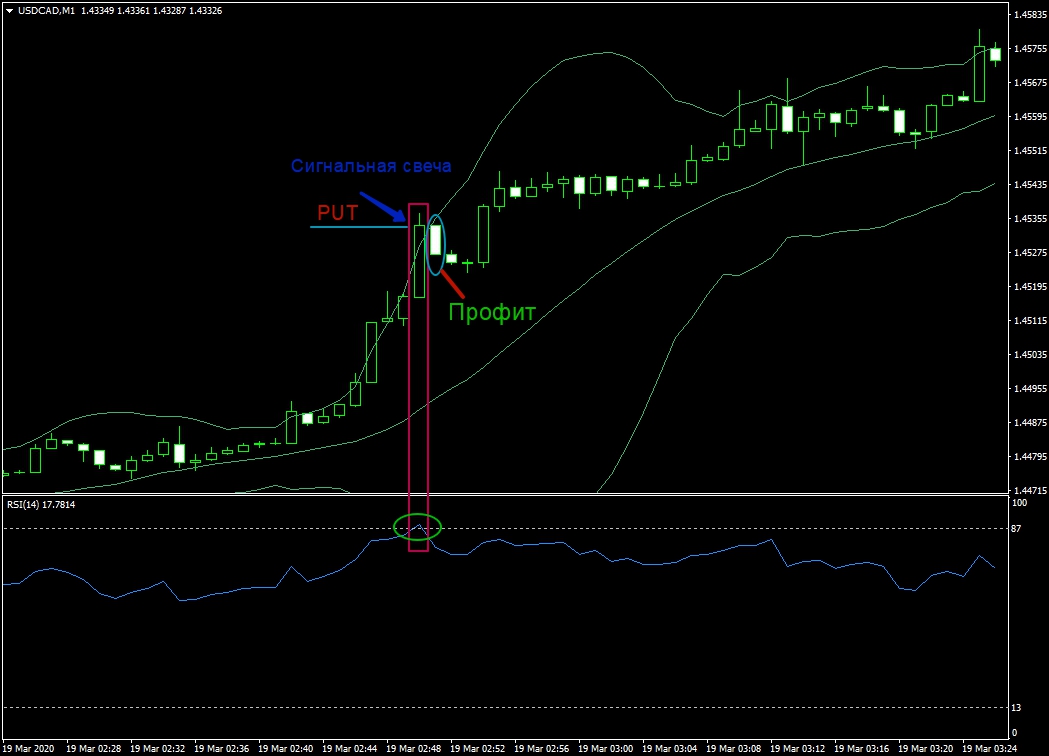1049x756 pixels.
Task: Select the green ellipse on the RSI peak
Action: tap(417, 525)
